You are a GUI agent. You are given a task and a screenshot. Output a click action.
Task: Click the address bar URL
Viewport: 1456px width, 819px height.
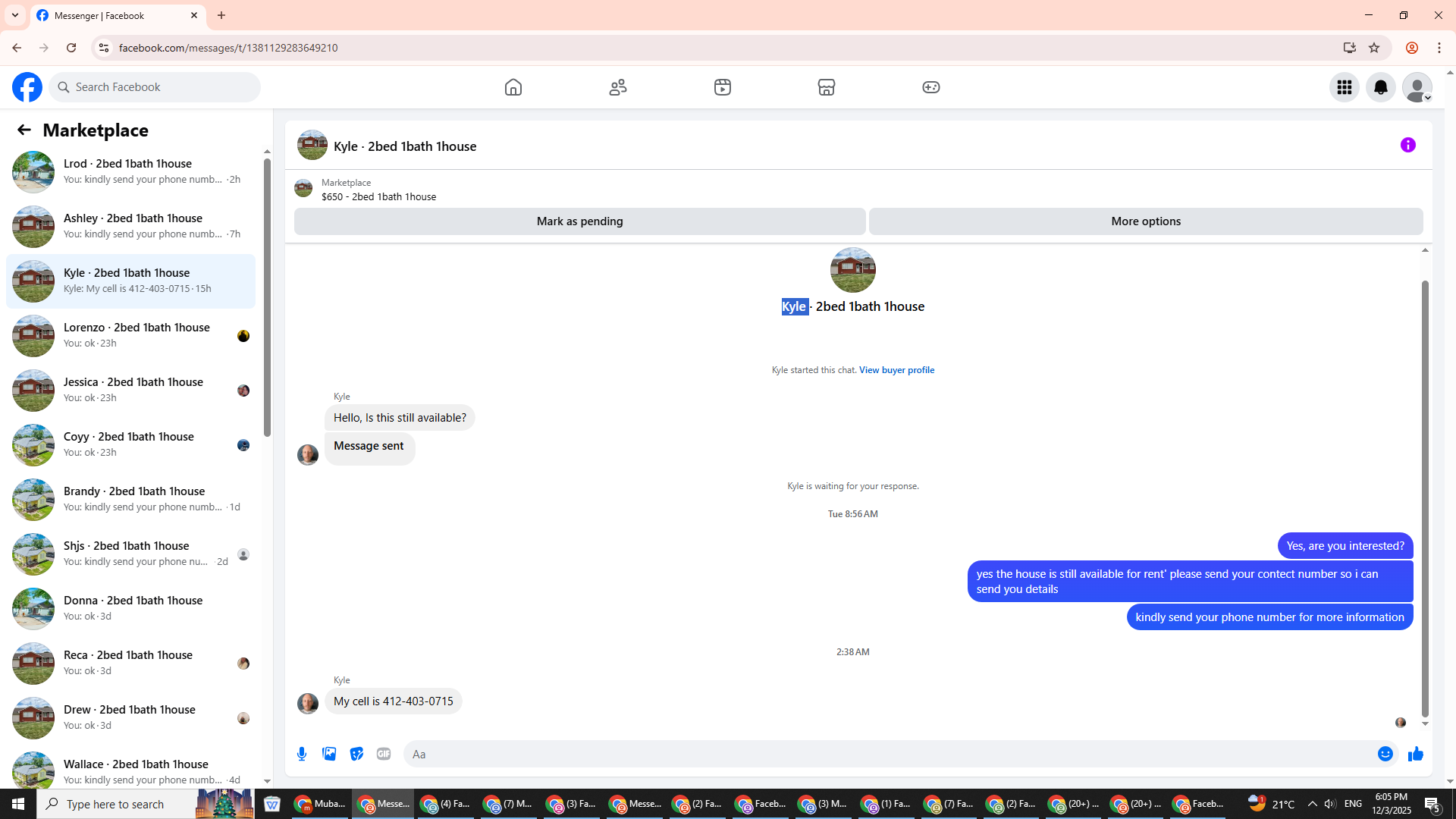[228, 48]
